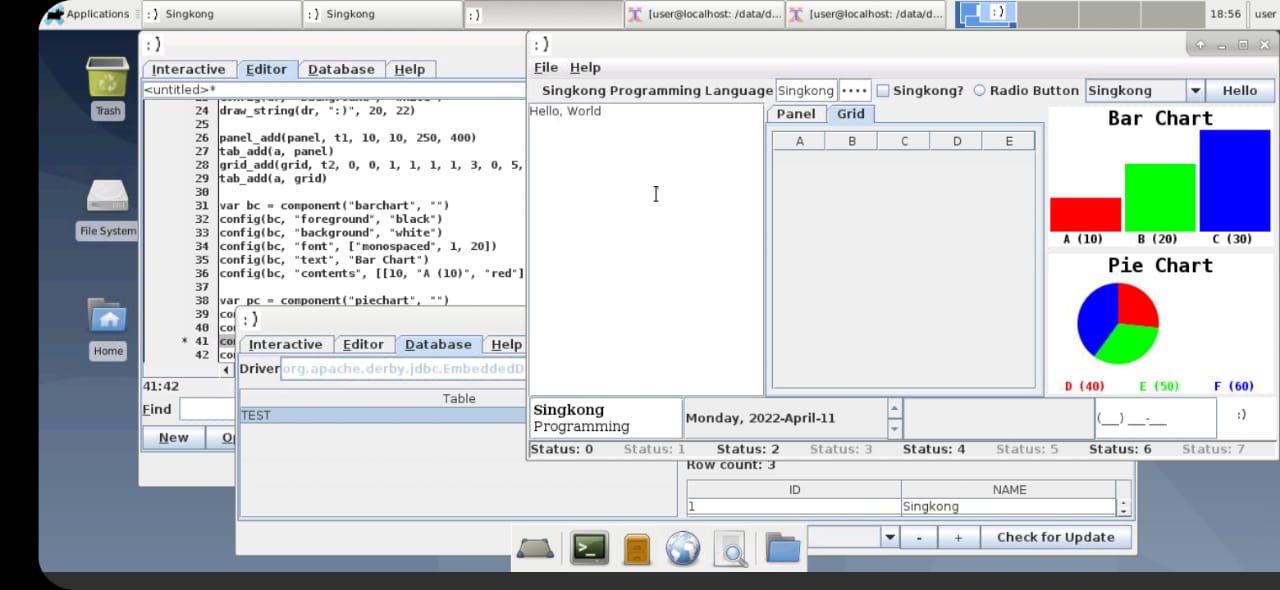The height and width of the screenshot is (590, 1280).
Task: Click the password field with dots
Action: tap(855, 90)
